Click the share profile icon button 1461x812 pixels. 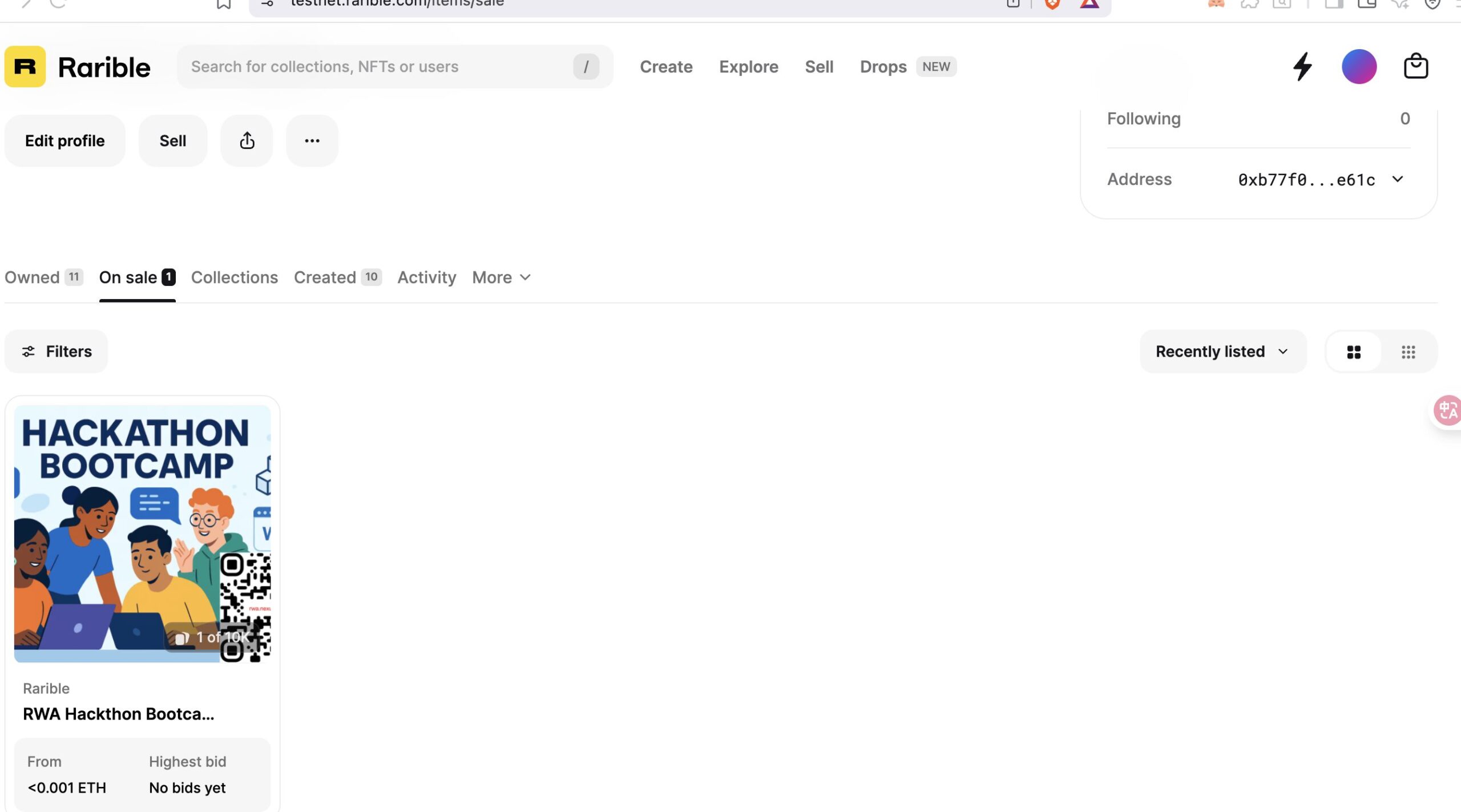(x=247, y=141)
